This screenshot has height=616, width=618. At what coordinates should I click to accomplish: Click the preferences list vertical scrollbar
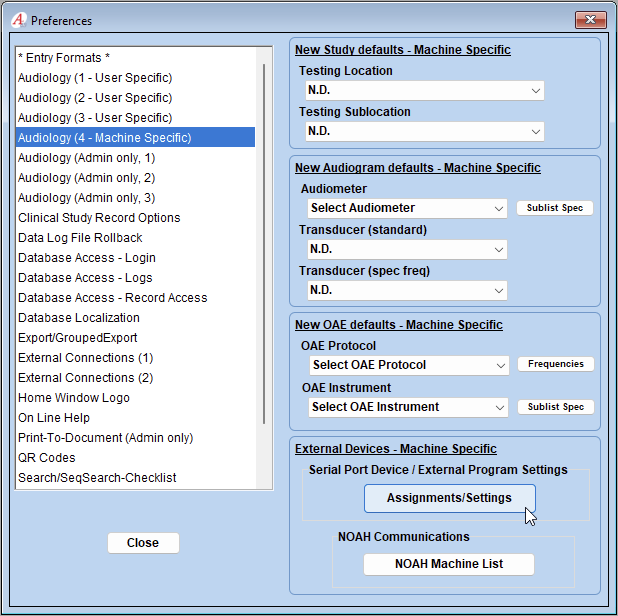click(x=265, y=240)
